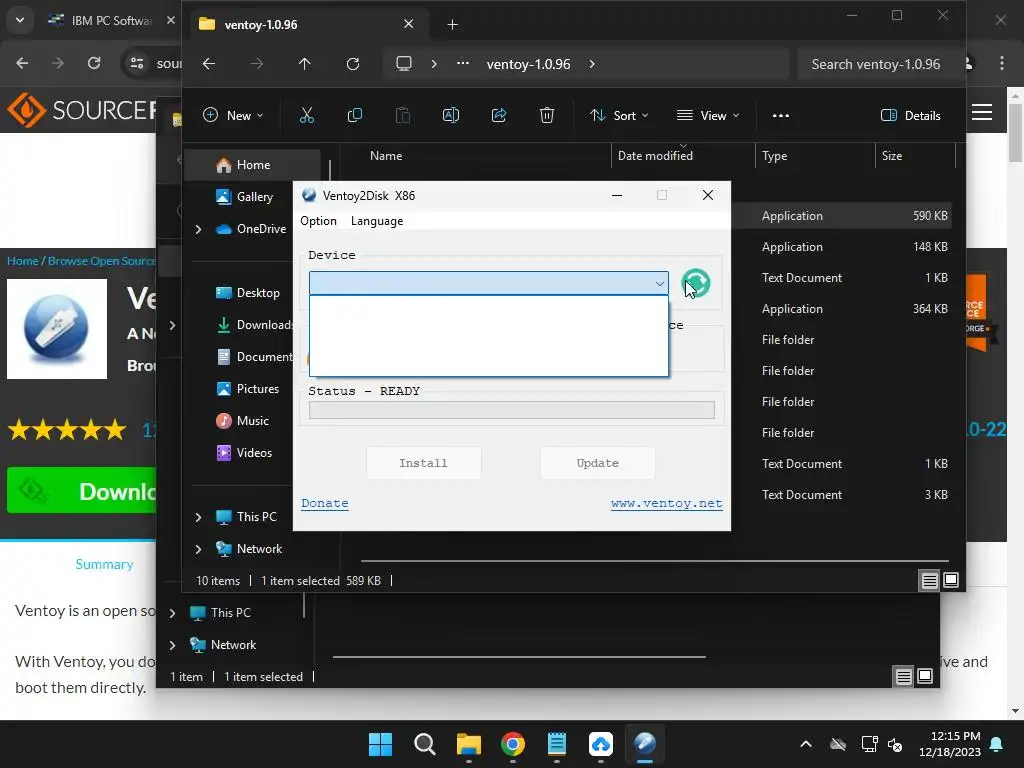
Task: Click the 364 KB Application row
Action: coord(842,309)
